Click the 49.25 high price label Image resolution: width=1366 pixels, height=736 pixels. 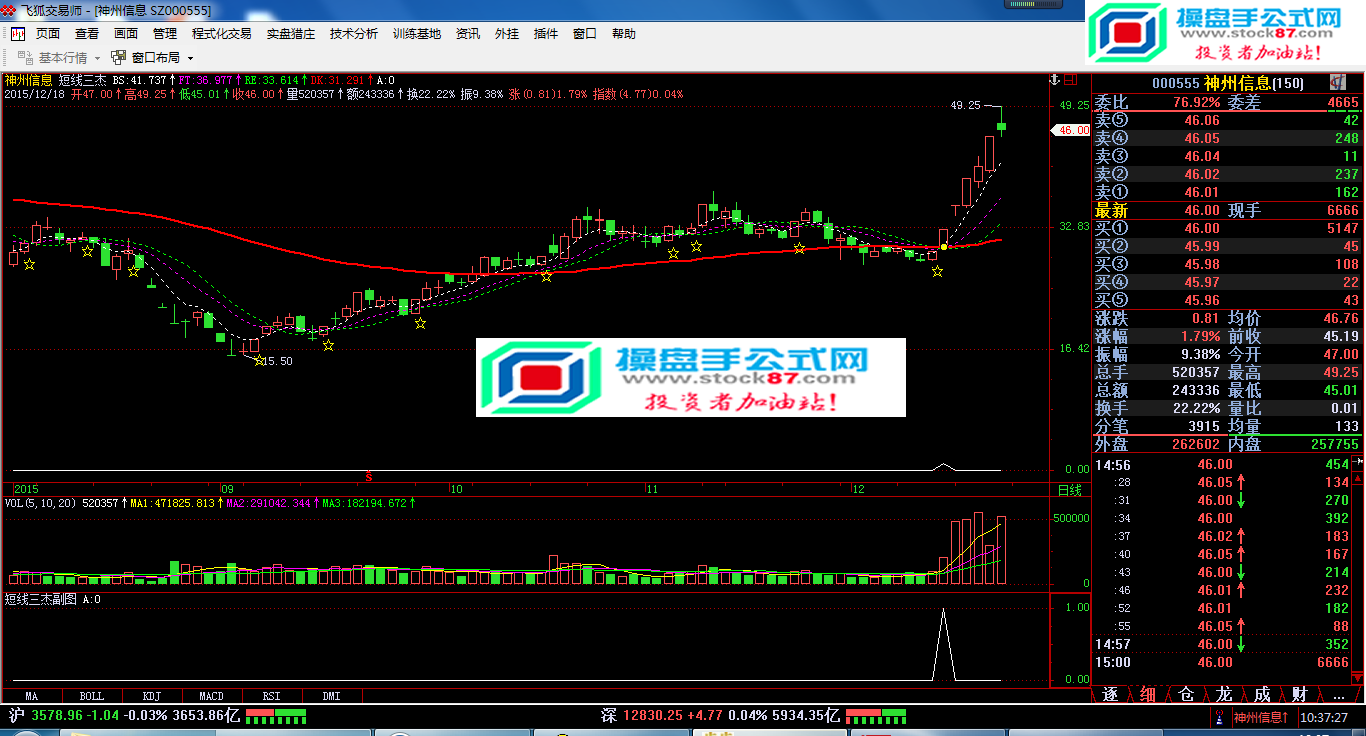tap(965, 104)
